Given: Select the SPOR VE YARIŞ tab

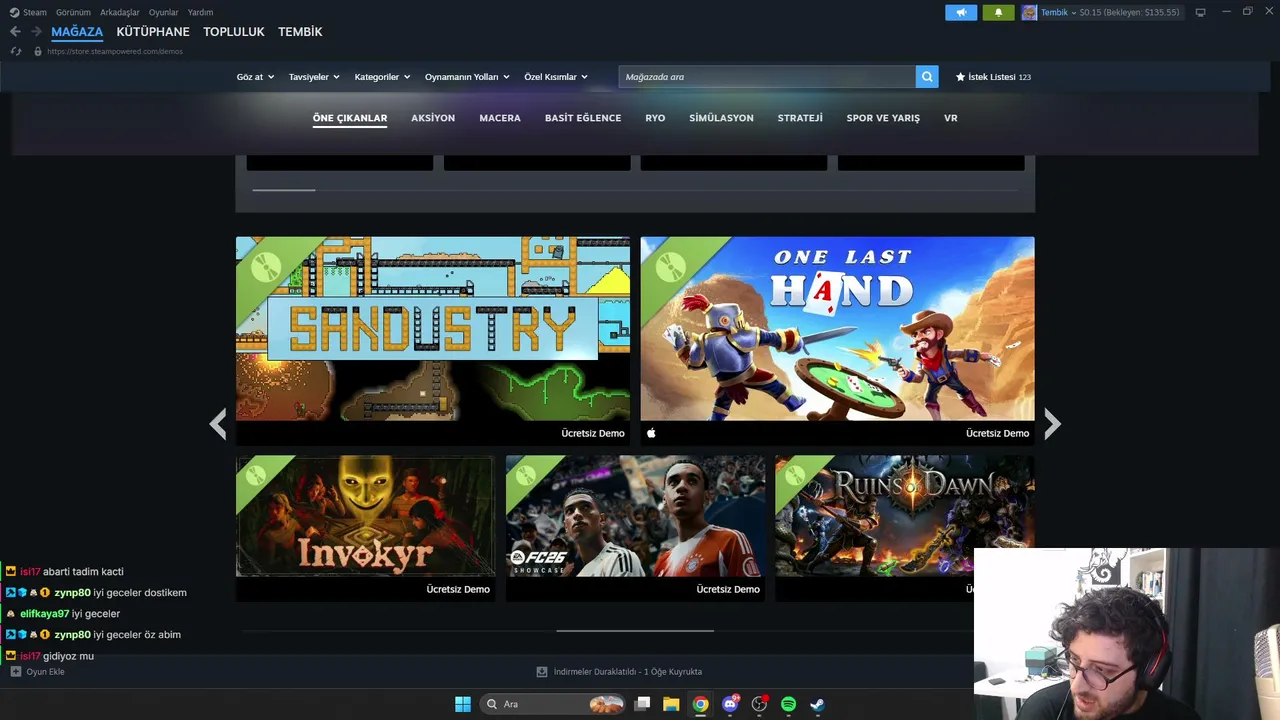Looking at the screenshot, I should [x=883, y=118].
